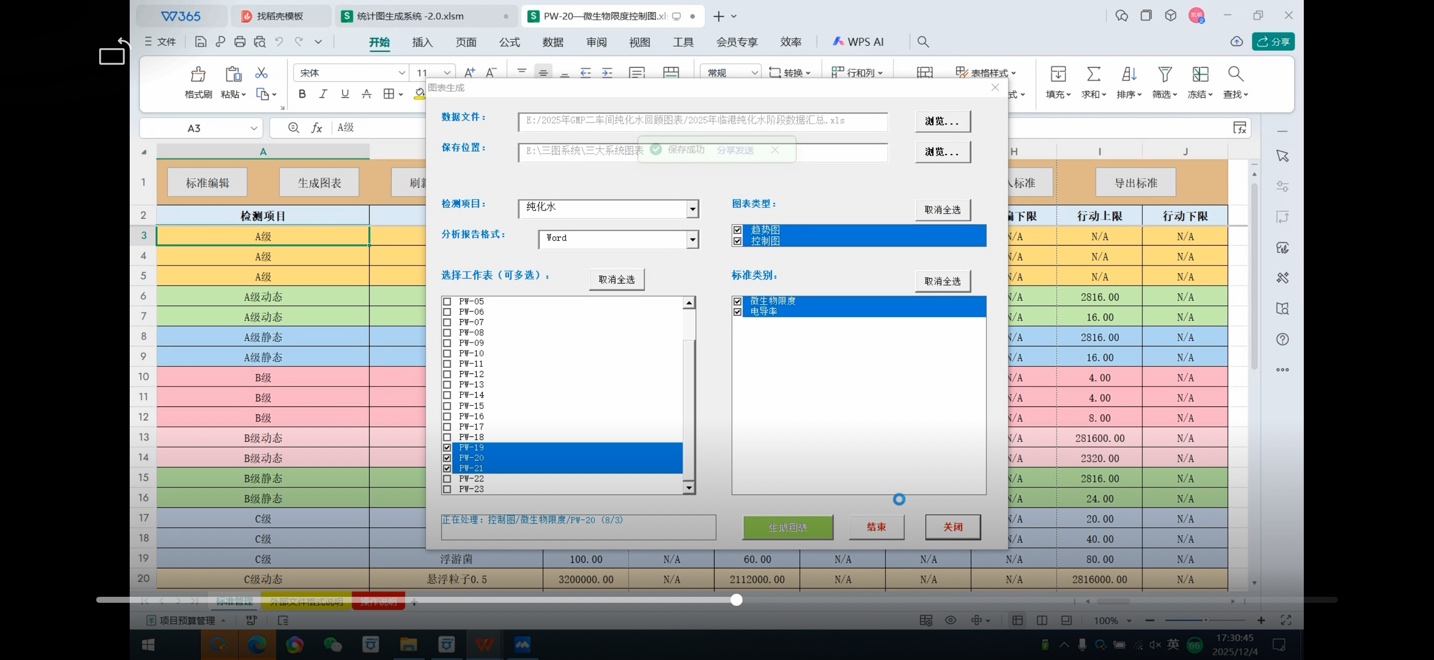
Task: Open the font name dropdown (宋体)
Action: [x=401, y=73]
